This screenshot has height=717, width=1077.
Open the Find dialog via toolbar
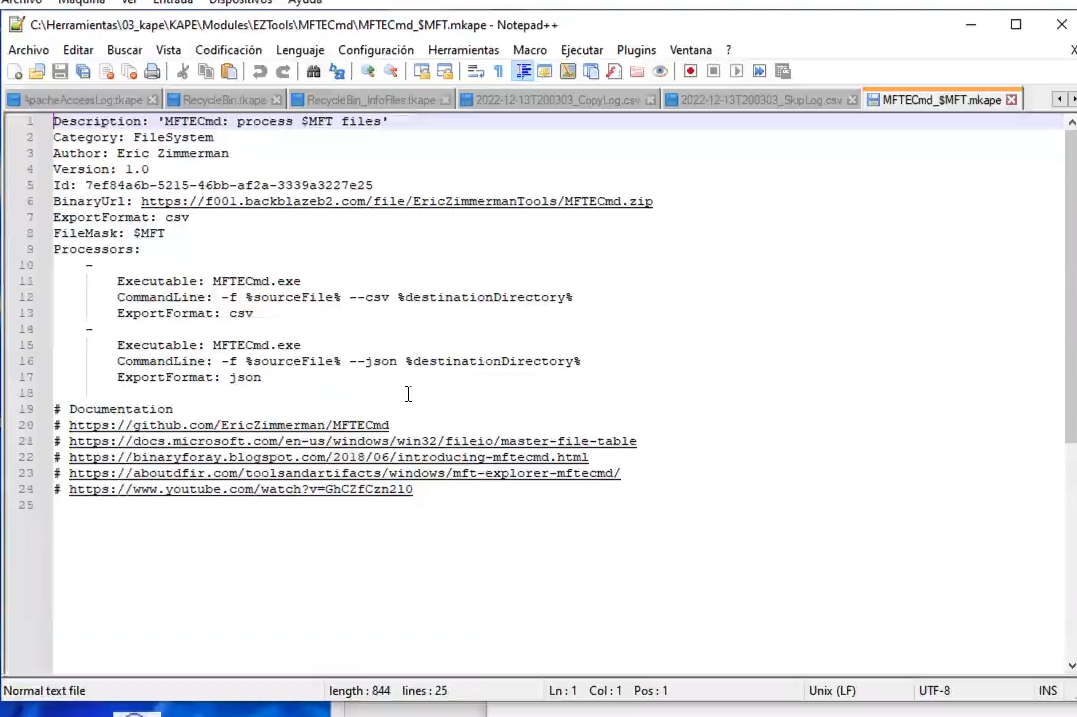tap(311, 71)
